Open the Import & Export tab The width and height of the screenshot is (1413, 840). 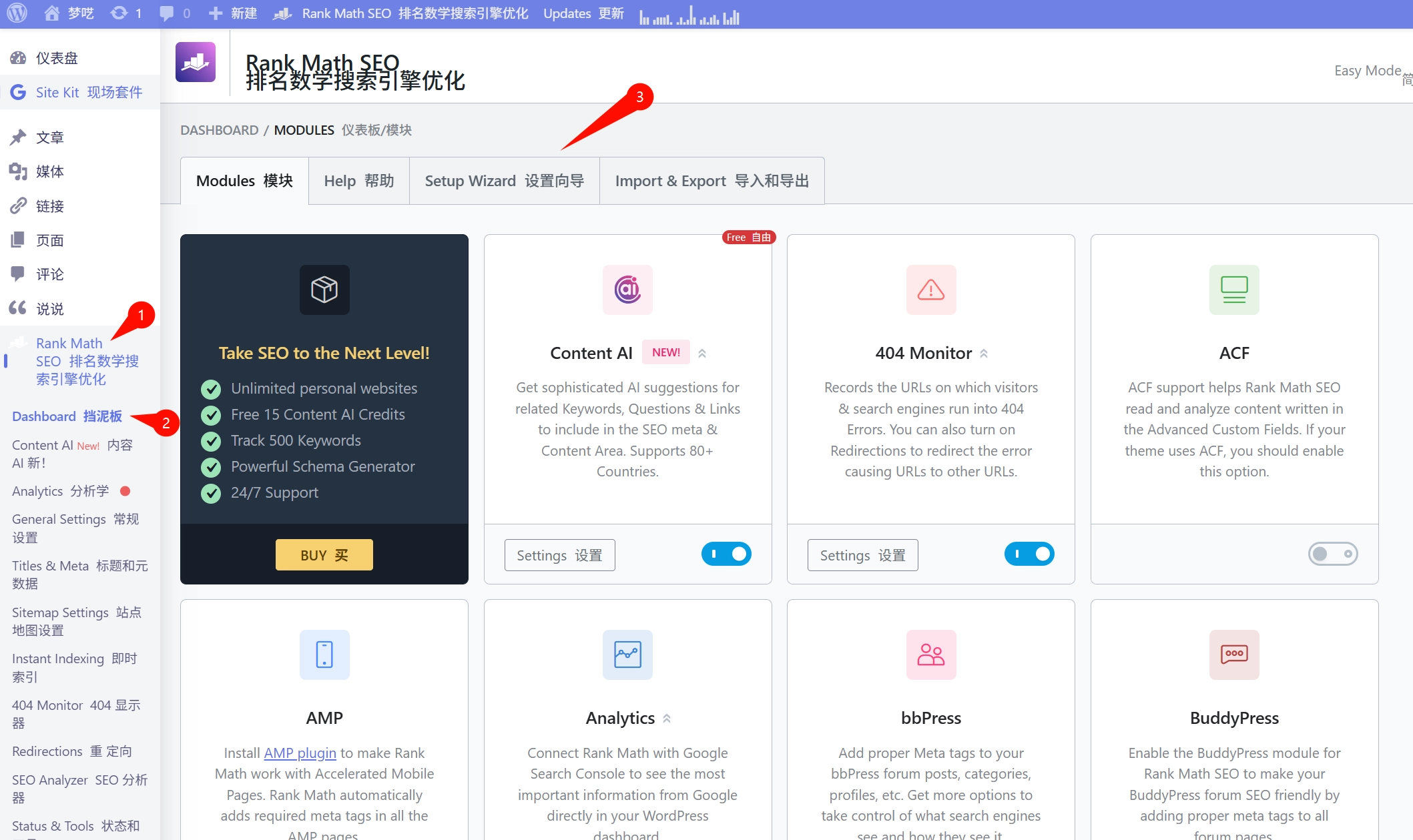pos(712,181)
